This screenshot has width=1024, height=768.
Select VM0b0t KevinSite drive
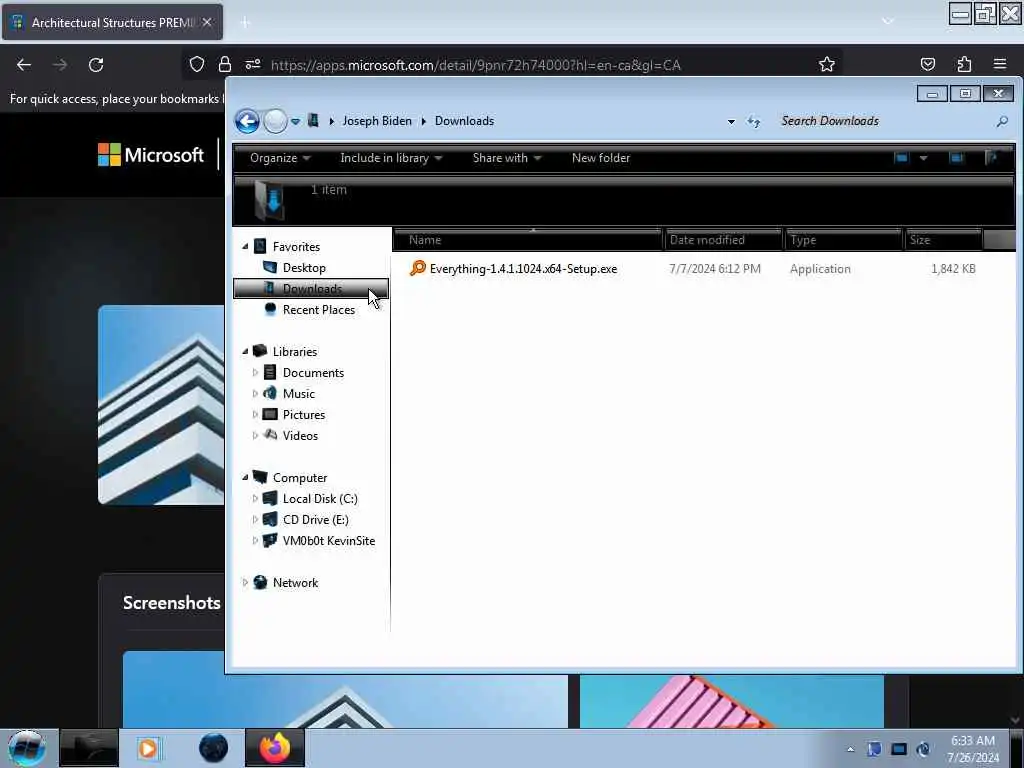coord(328,541)
